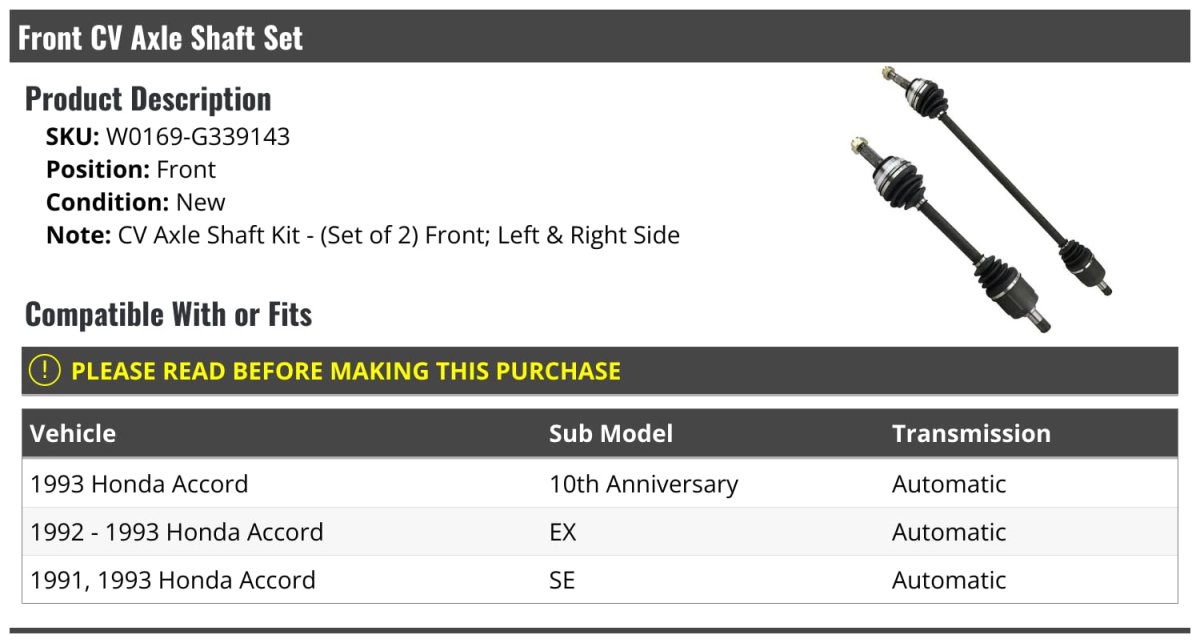Click the Transmission column header

pyautogui.click(x=971, y=433)
